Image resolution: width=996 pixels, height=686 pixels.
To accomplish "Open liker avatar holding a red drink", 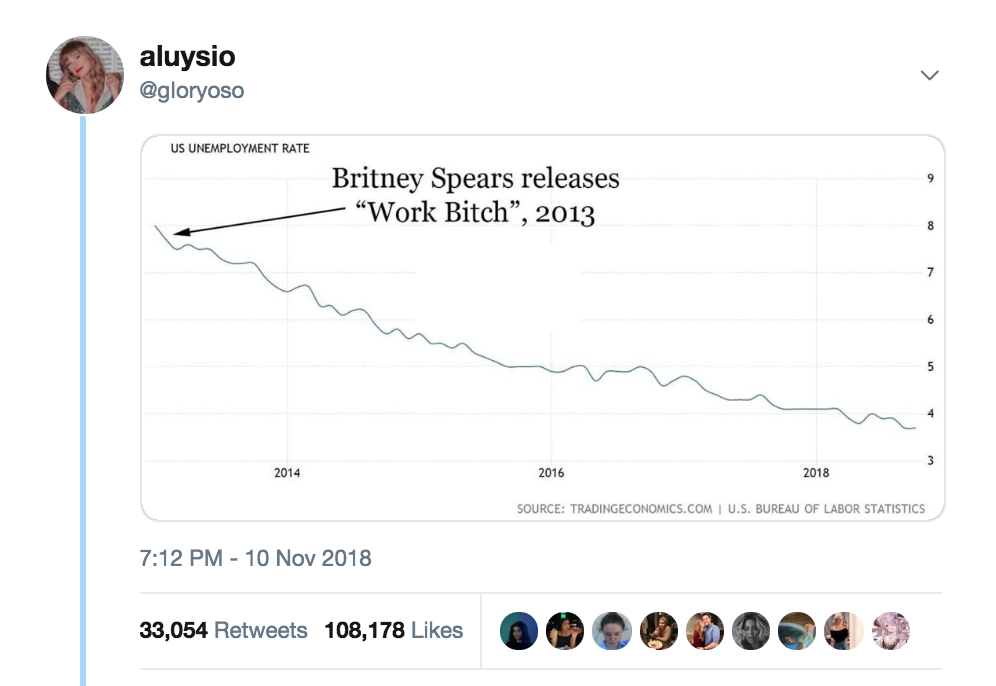I will coord(565,631).
